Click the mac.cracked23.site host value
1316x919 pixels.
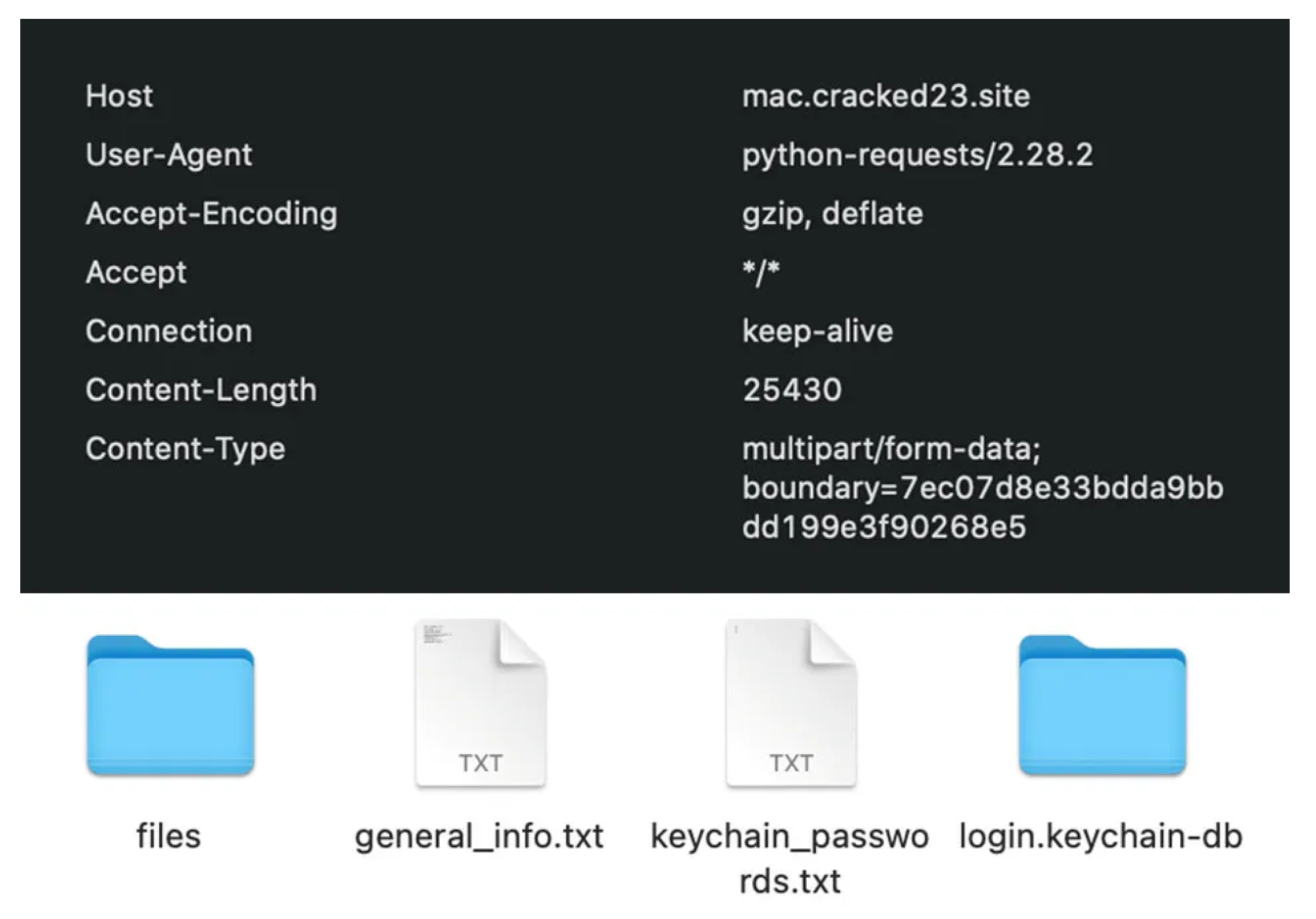click(886, 96)
